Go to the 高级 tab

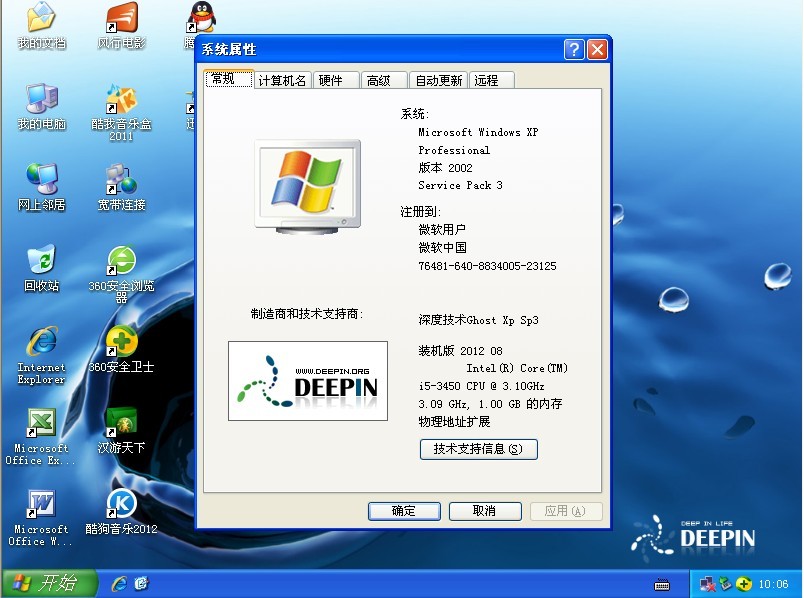pos(379,81)
